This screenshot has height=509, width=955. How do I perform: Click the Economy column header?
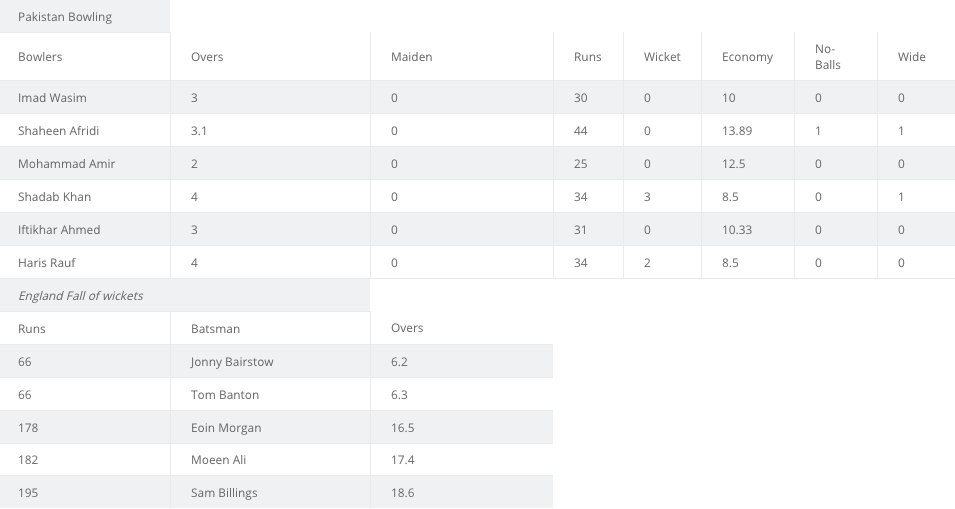[x=747, y=57]
